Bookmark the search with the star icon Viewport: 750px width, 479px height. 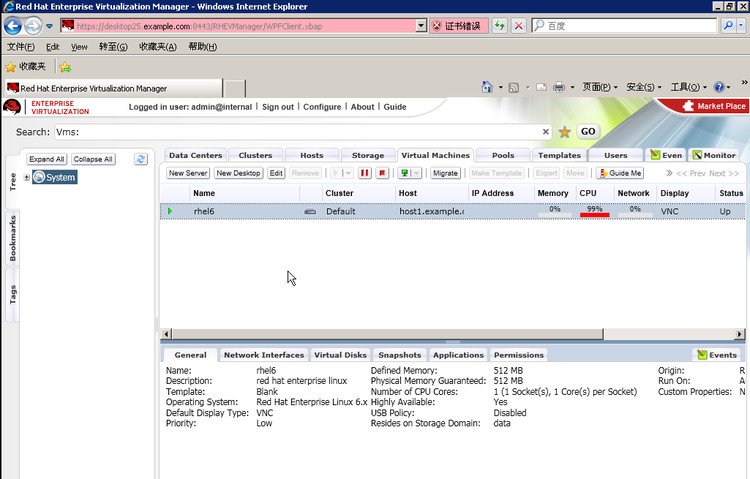(564, 132)
